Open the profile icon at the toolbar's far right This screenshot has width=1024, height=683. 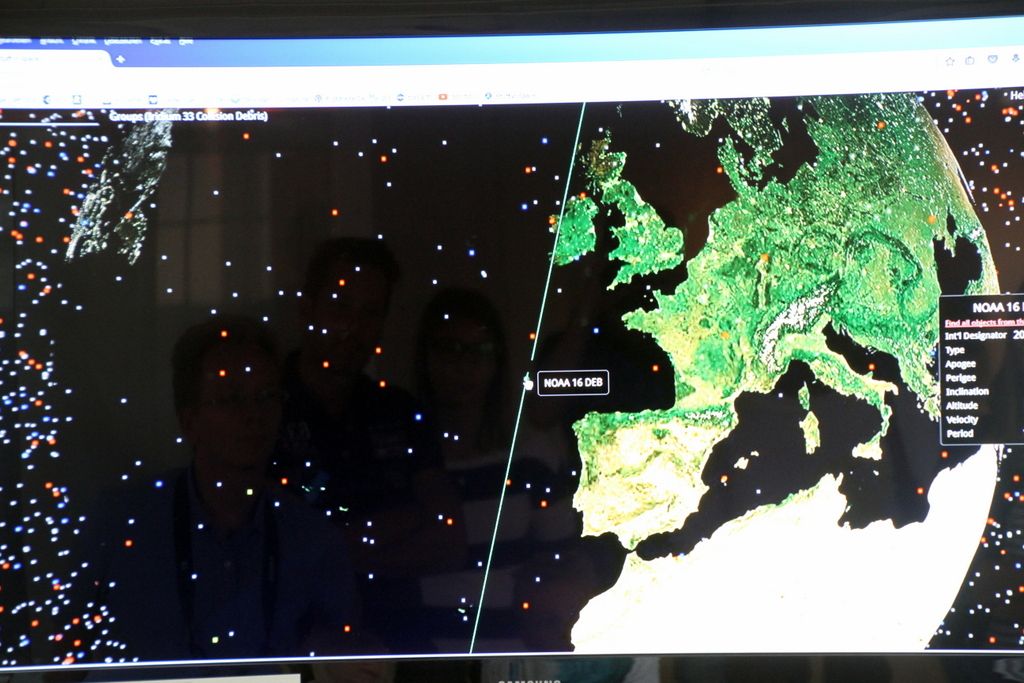pyautogui.click(x=1014, y=60)
